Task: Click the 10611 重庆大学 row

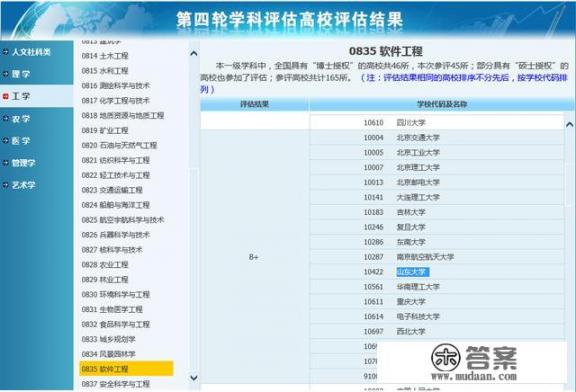Action: click(x=436, y=302)
